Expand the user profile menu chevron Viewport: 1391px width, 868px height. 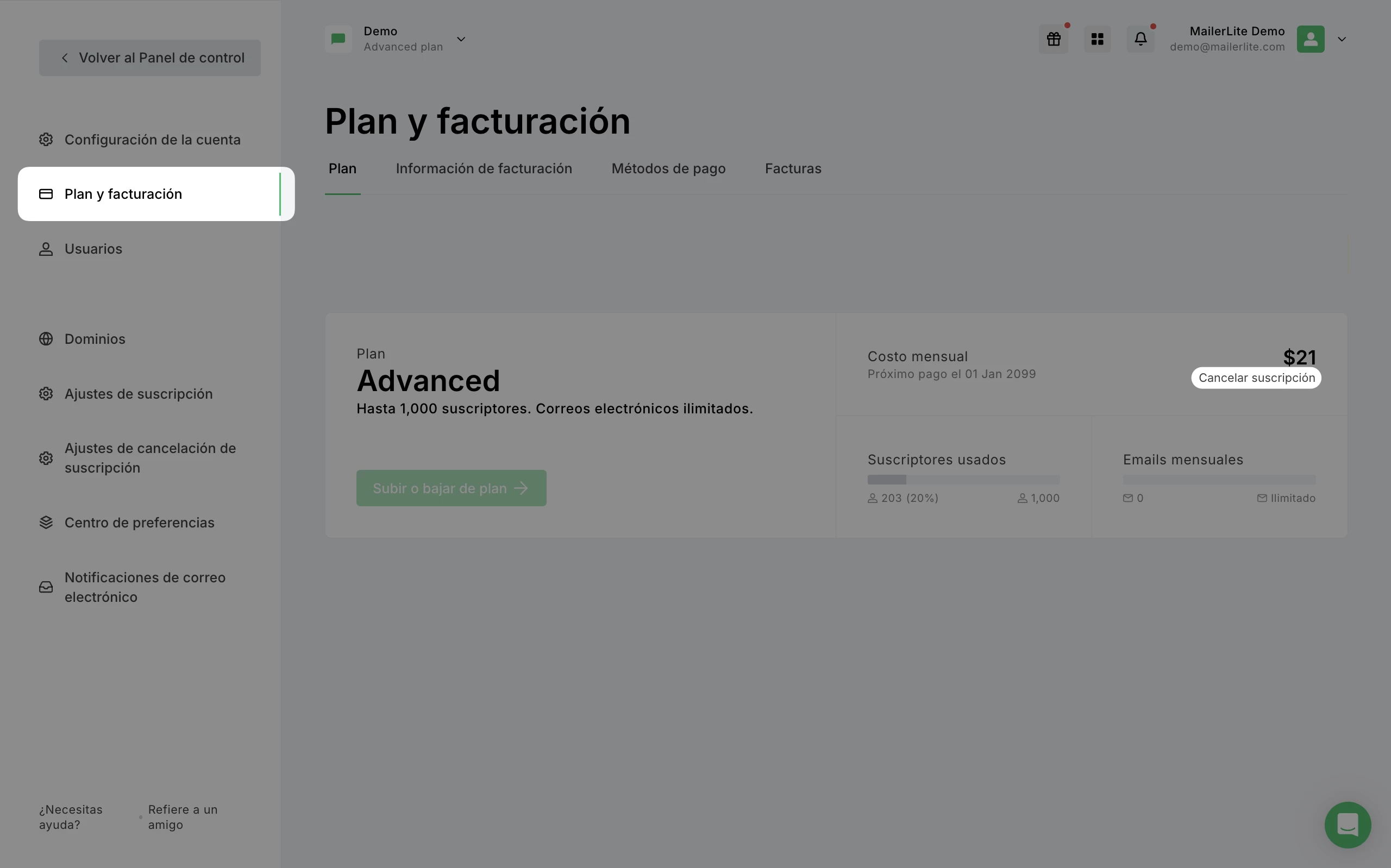tap(1342, 39)
